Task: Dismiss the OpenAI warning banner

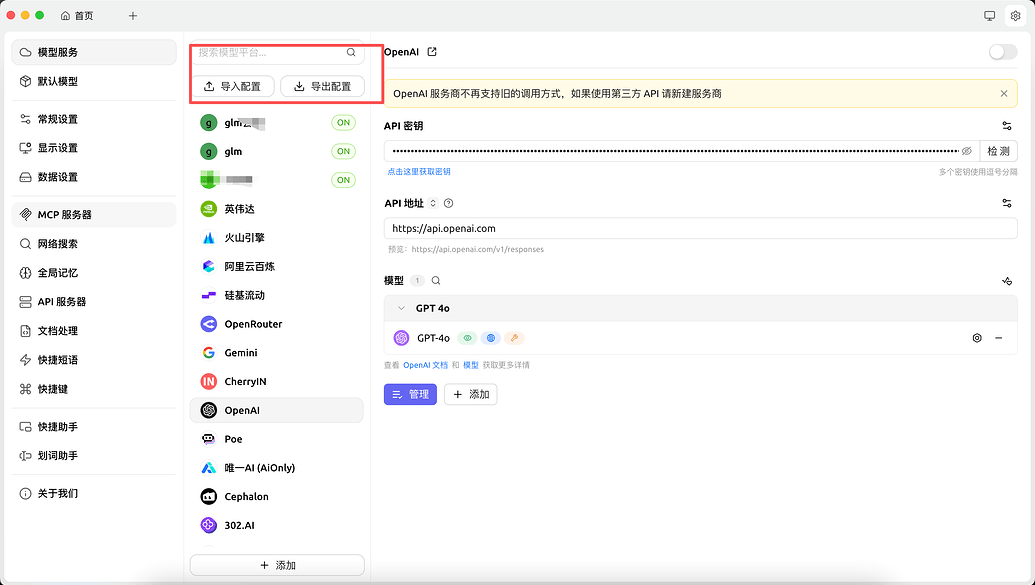Action: click(1004, 94)
